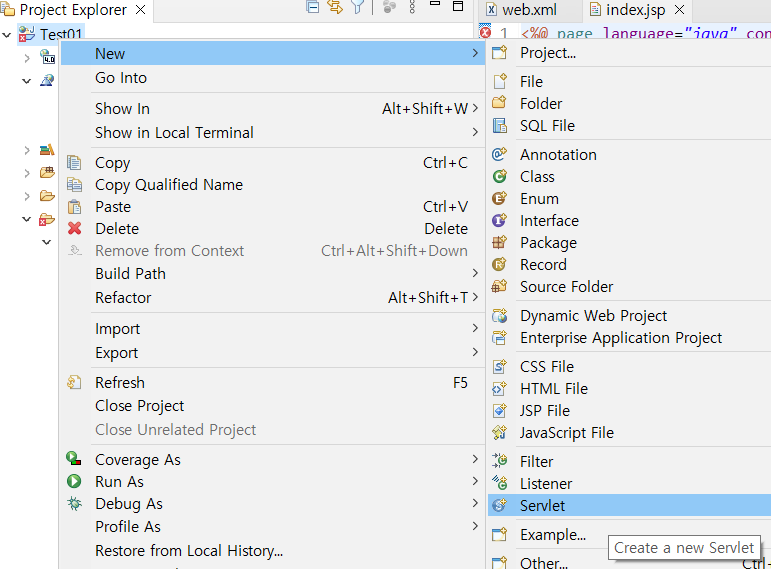
Task: Click the CSS File icon
Action: click(500, 366)
